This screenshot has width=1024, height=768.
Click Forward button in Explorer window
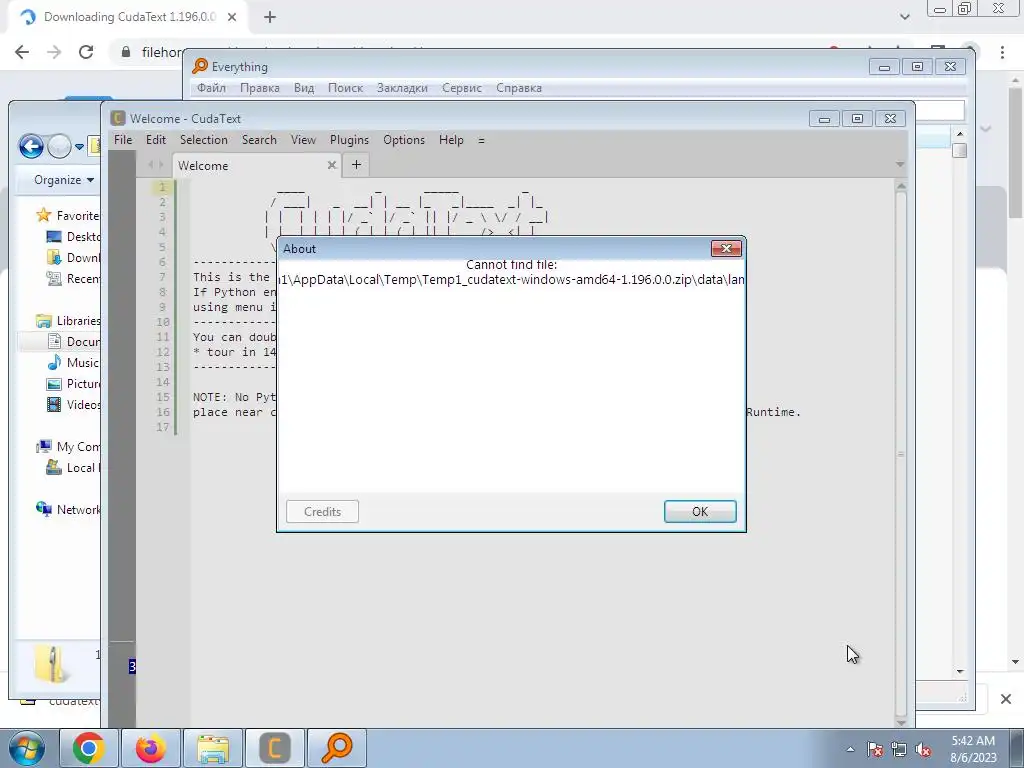(59, 146)
